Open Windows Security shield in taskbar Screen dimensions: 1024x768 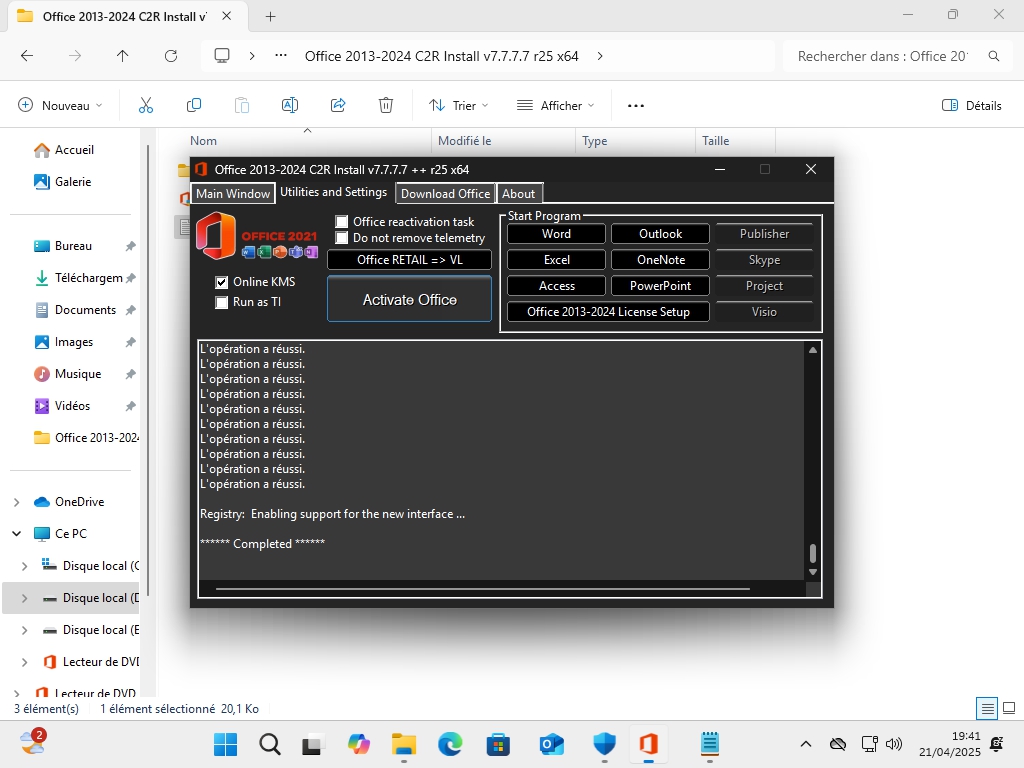(604, 744)
